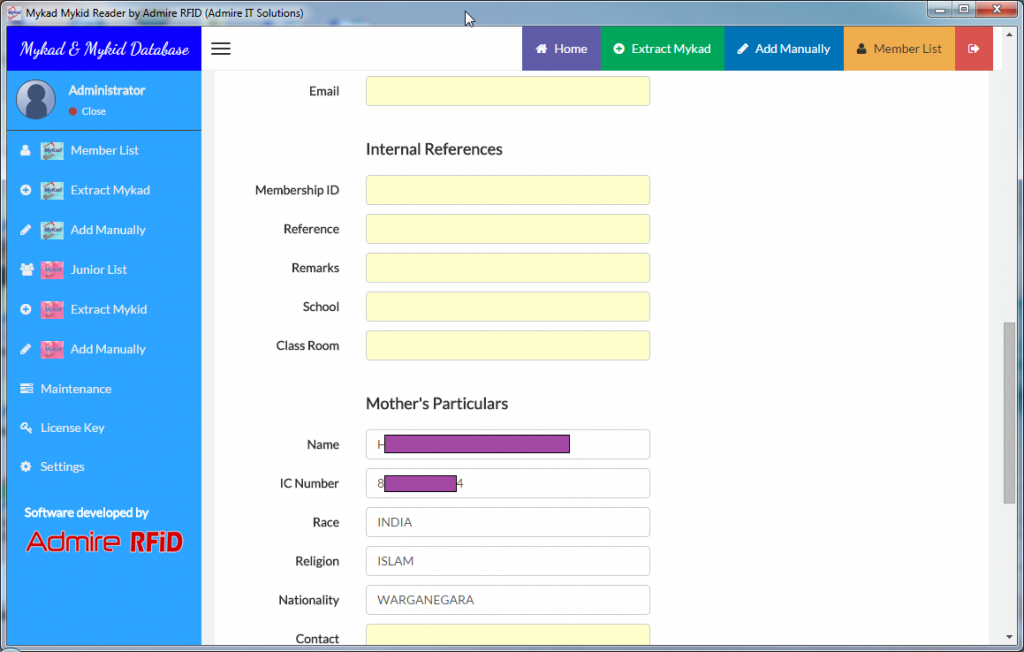
Task: Click the scrollbar down arrow
Action: pyautogui.click(x=1009, y=637)
